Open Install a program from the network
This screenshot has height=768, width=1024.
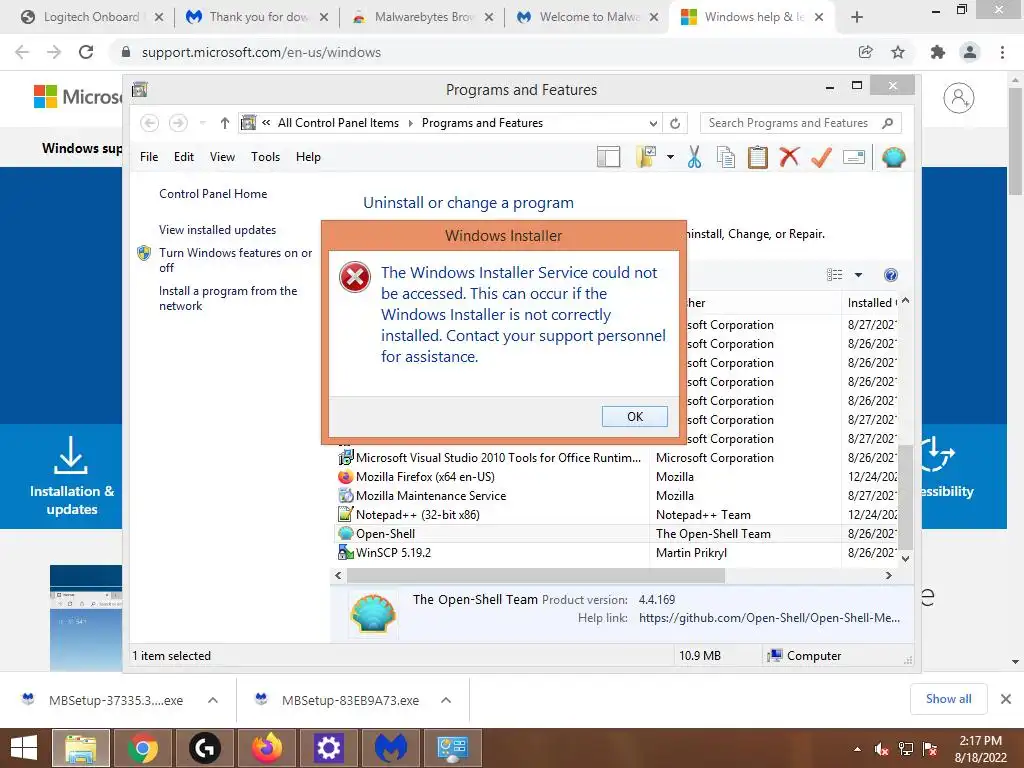point(227,298)
